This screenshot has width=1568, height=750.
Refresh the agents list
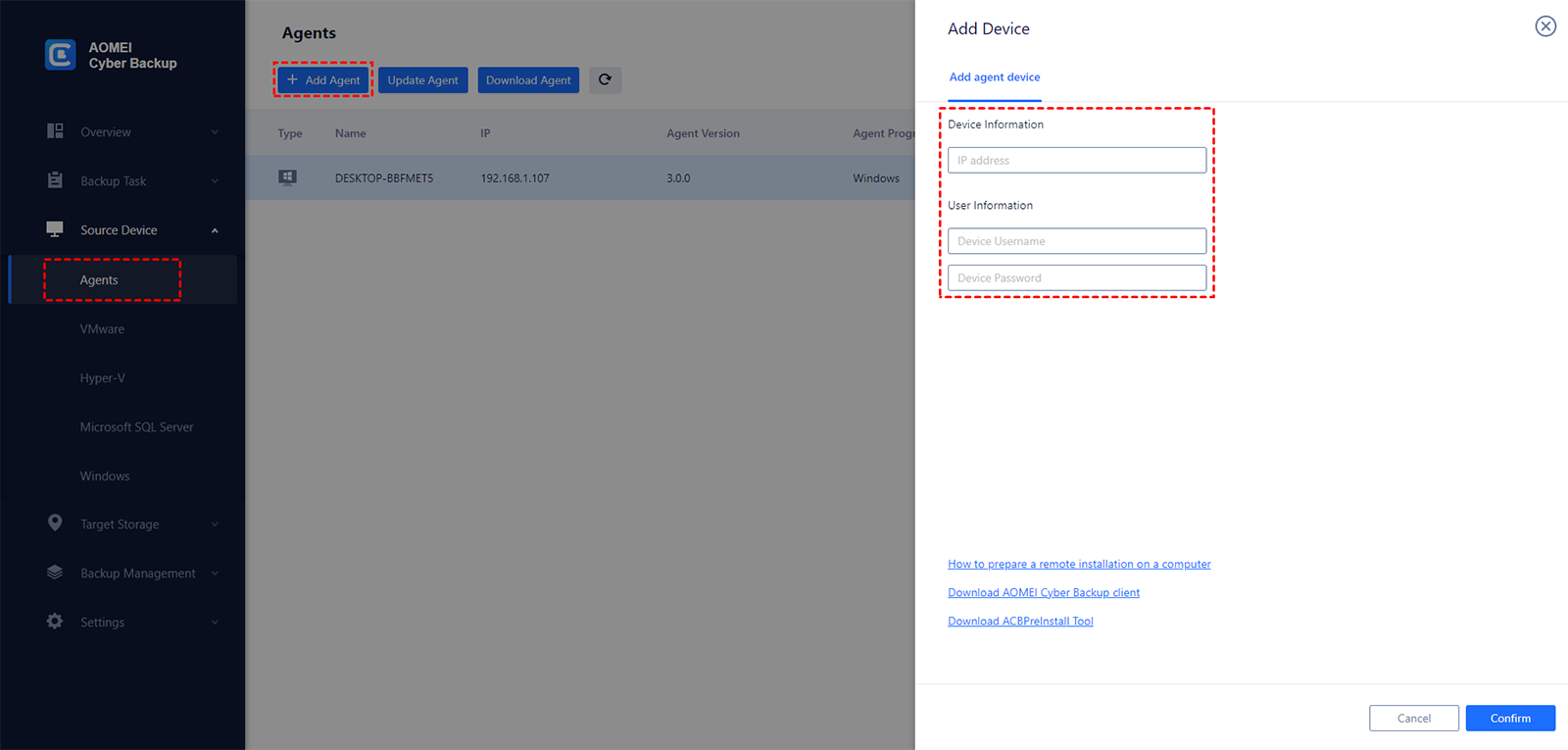pyautogui.click(x=605, y=80)
